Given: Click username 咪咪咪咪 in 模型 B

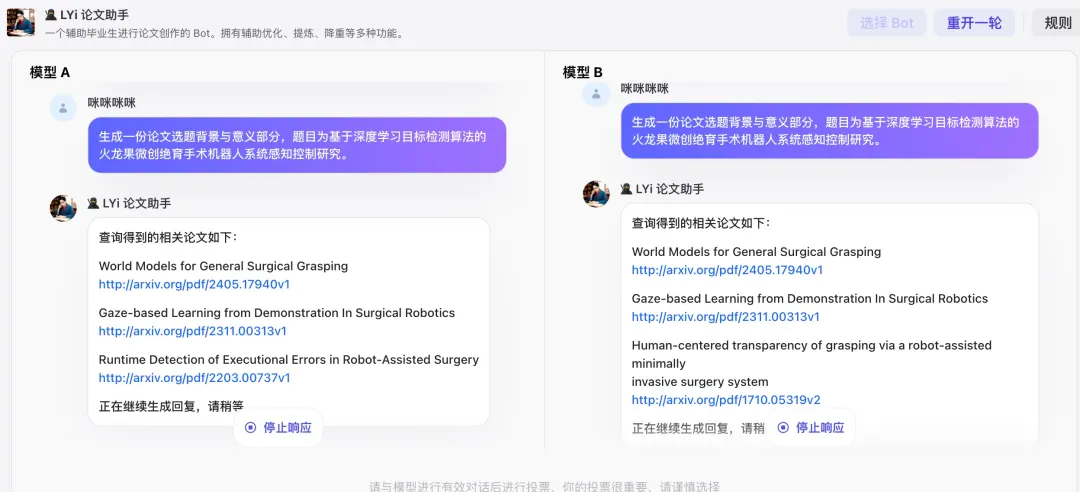Looking at the screenshot, I should (x=645, y=88).
